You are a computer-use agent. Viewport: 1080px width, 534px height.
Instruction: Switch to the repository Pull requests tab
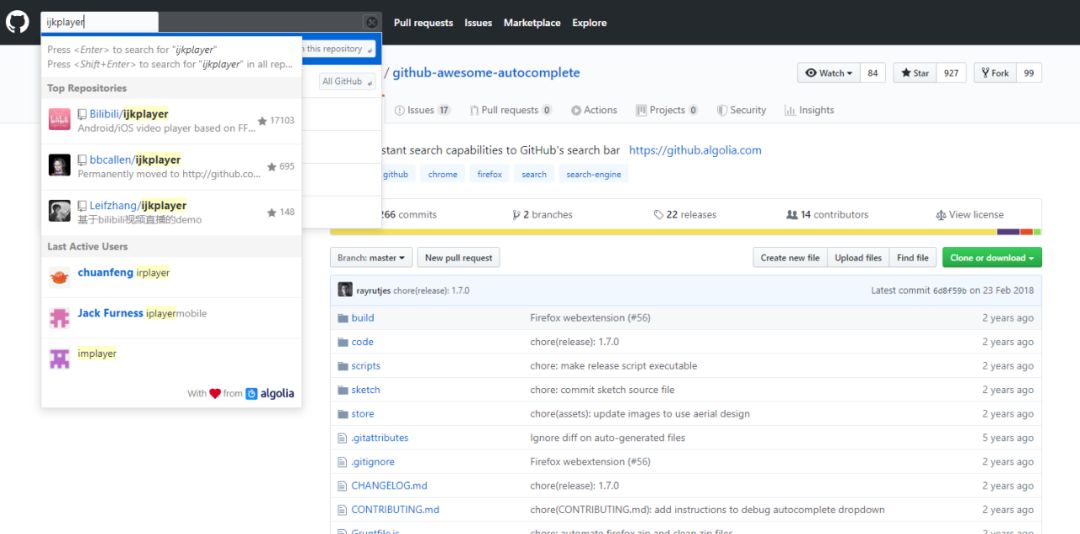(x=510, y=110)
